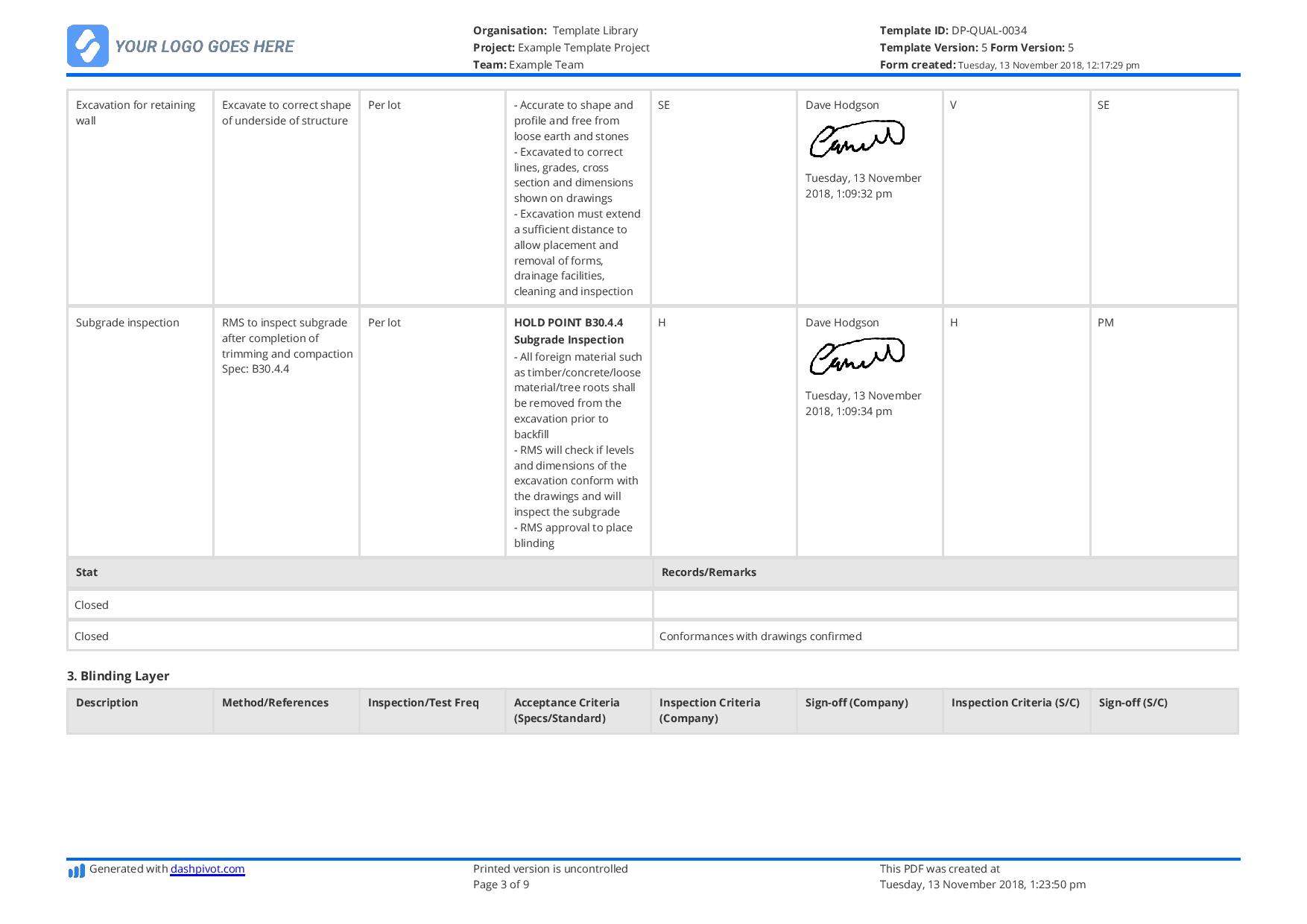
Task: Click the 'Accurate to shape and profile' criteria cell
Action: (x=577, y=197)
